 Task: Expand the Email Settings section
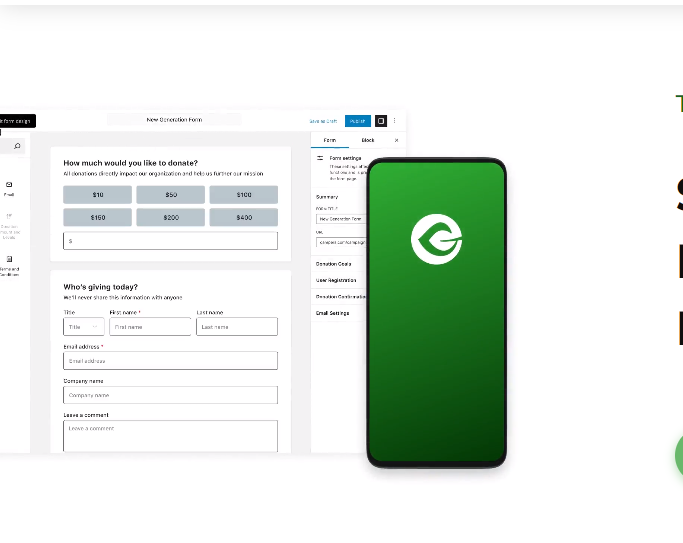332,313
